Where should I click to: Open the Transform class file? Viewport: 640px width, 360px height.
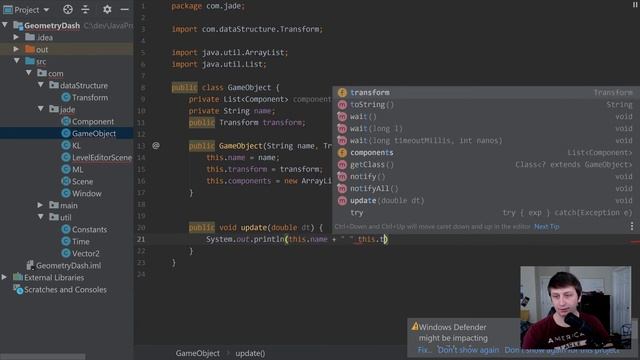click(90, 97)
